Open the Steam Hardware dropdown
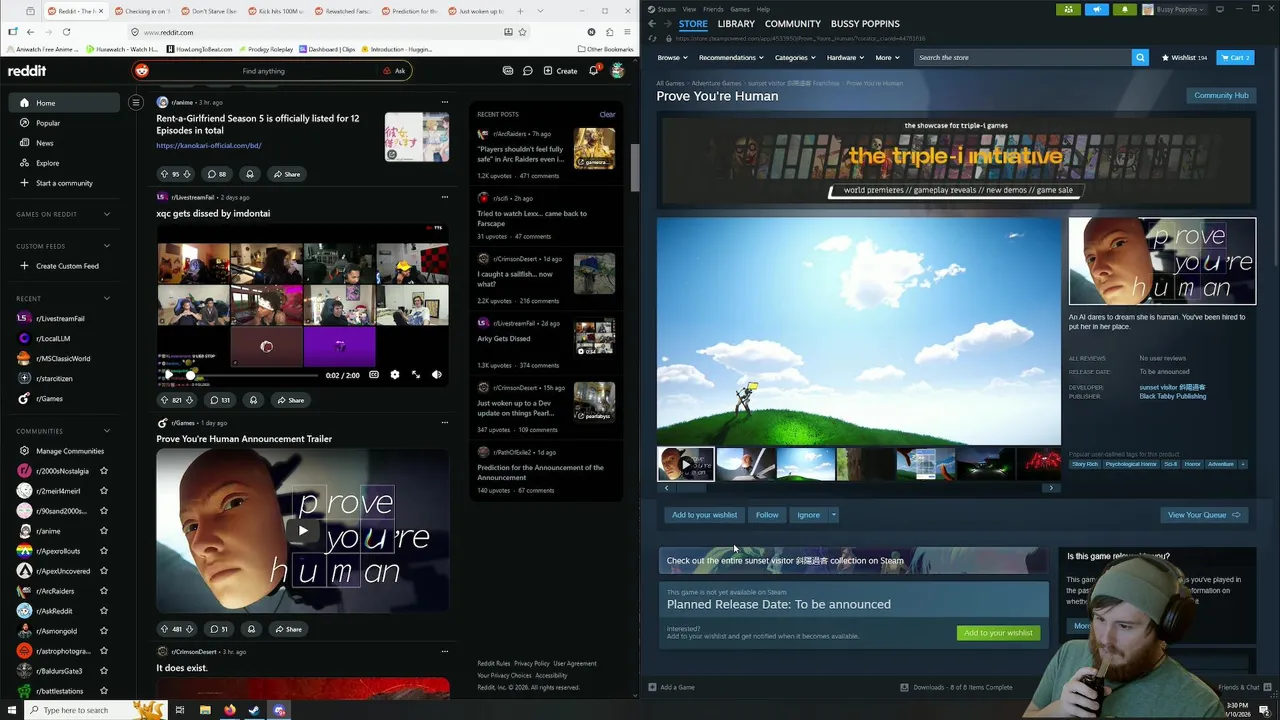1280x720 pixels. (845, 57)
